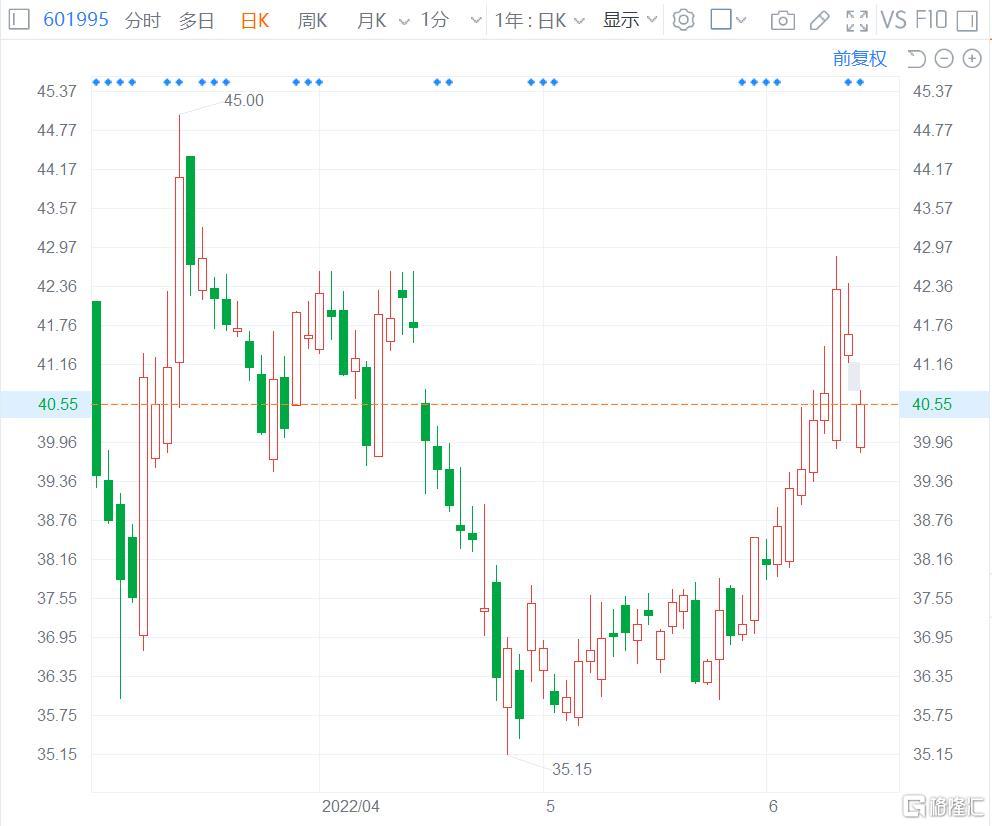Viewport: 992px width, 826px height.
Task: Click the highlighted 40.55 right price label
Action: [932, 404]
